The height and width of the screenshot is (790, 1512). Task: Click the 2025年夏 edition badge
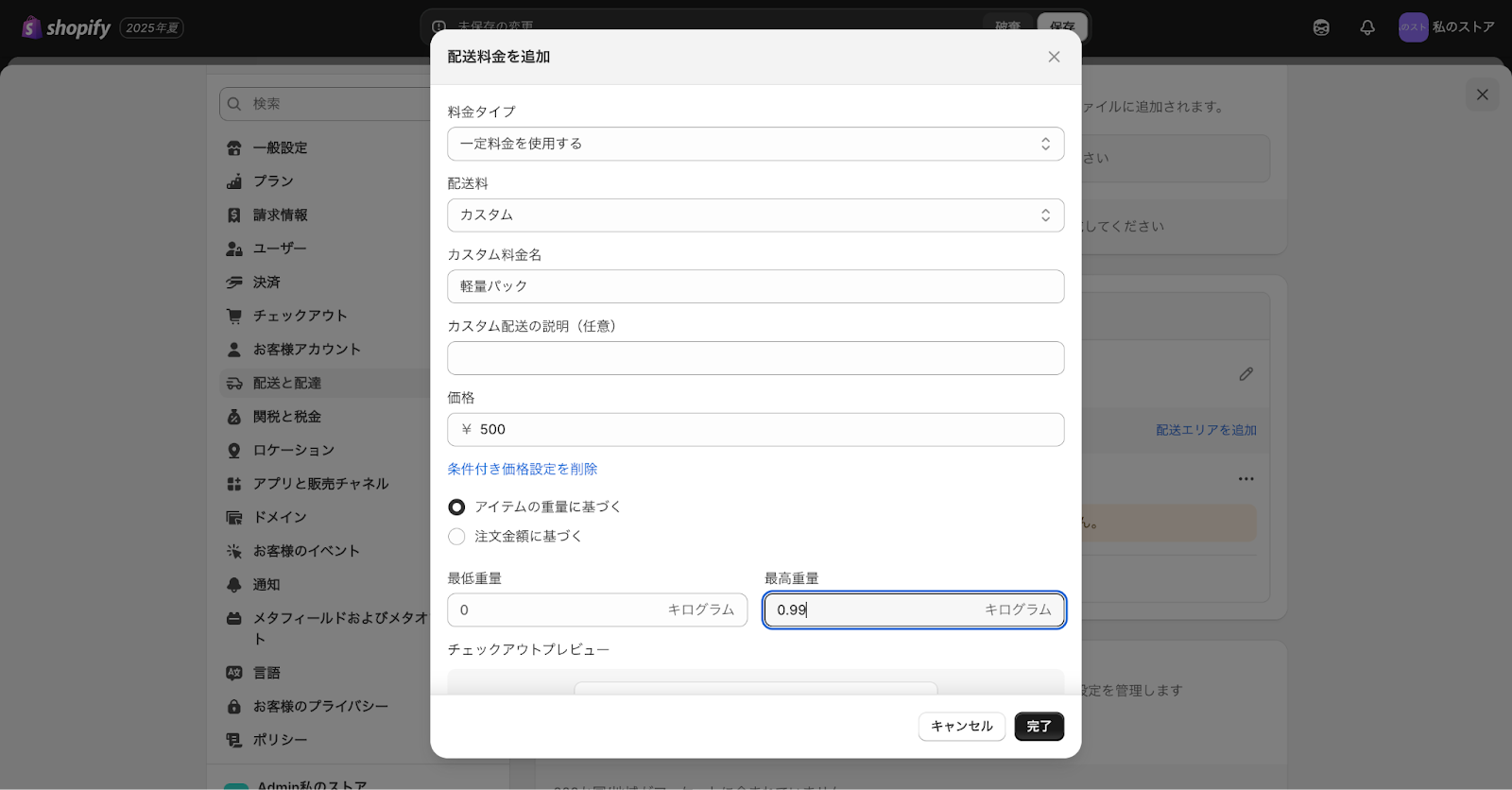(151, 28)
